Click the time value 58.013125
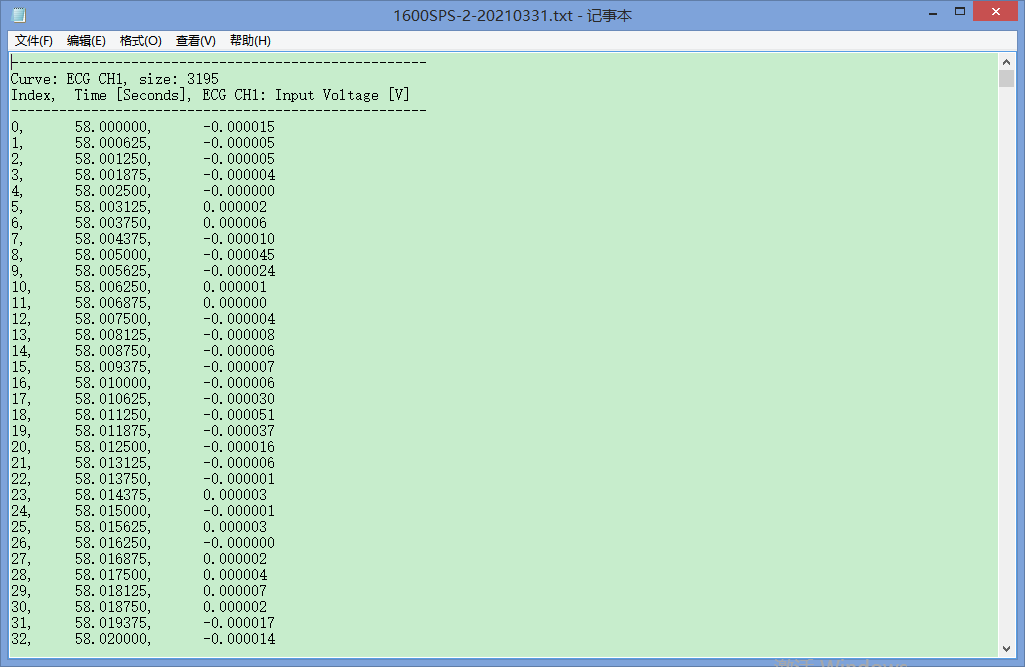This screenshot has height=667, width=1025. click(112, 464)
